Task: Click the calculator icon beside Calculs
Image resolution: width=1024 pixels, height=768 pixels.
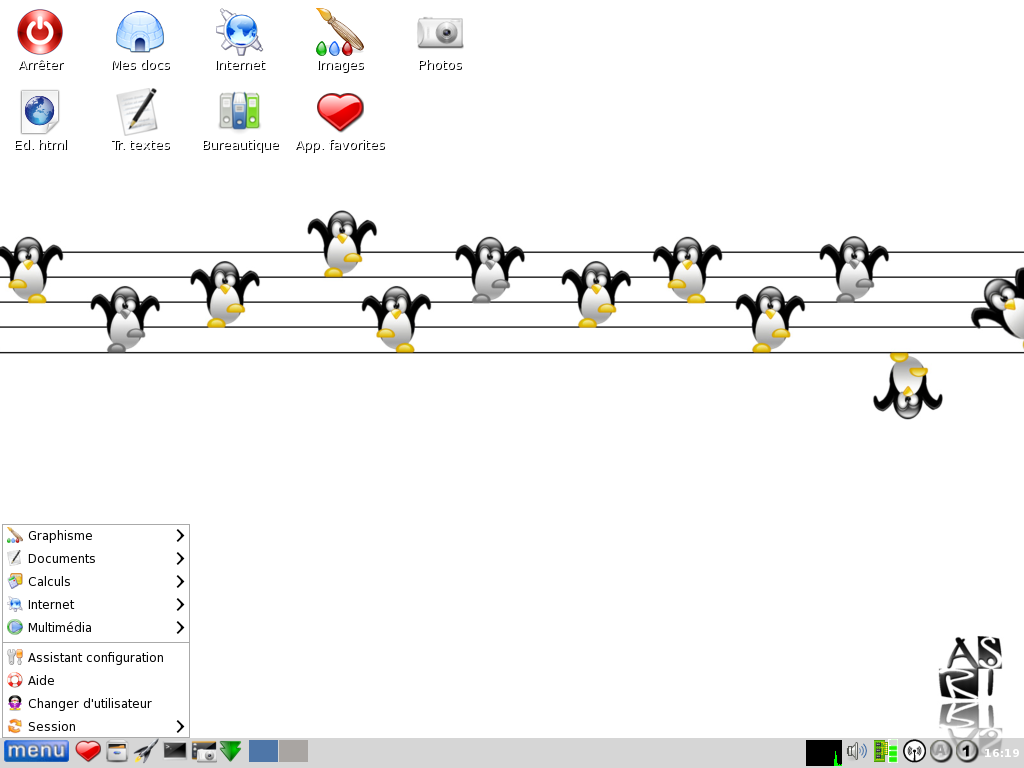Action: click(14, 581)
